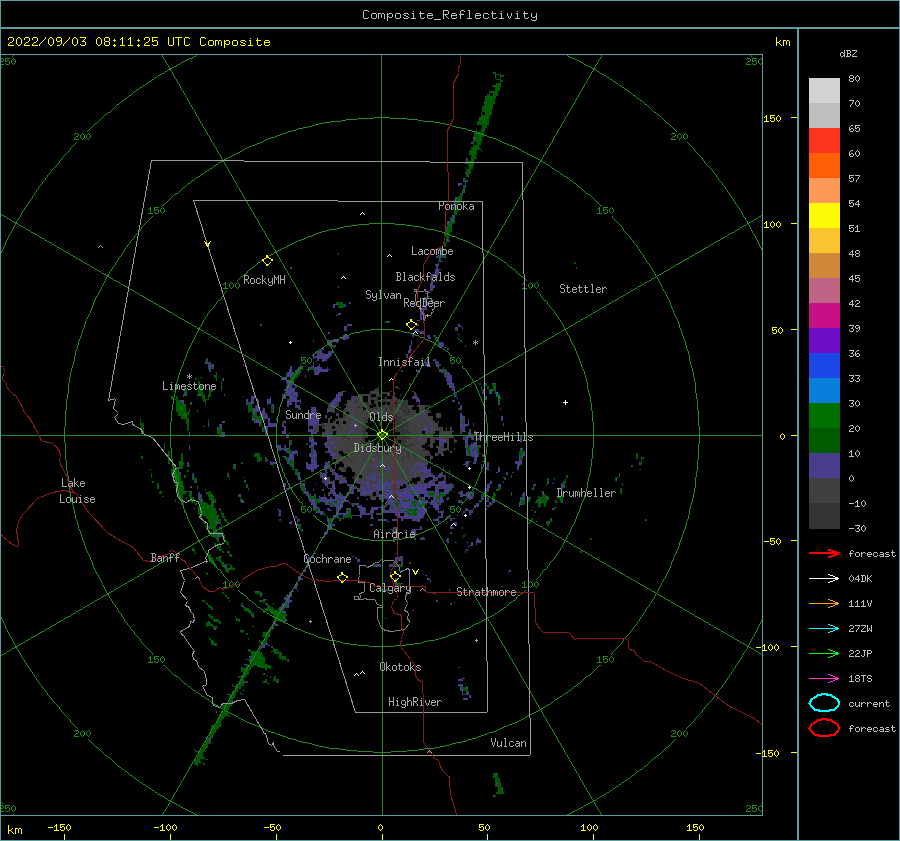Click the Olds city label

[381, 417]
